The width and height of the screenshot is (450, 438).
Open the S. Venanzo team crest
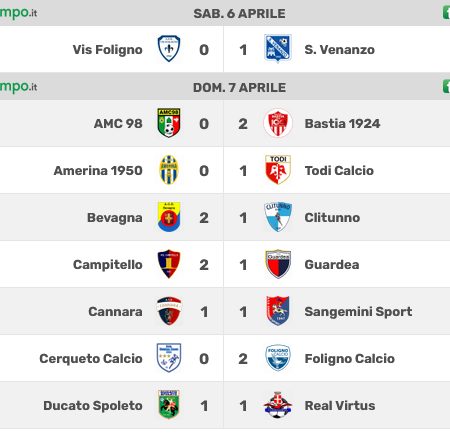pos(278,49)
